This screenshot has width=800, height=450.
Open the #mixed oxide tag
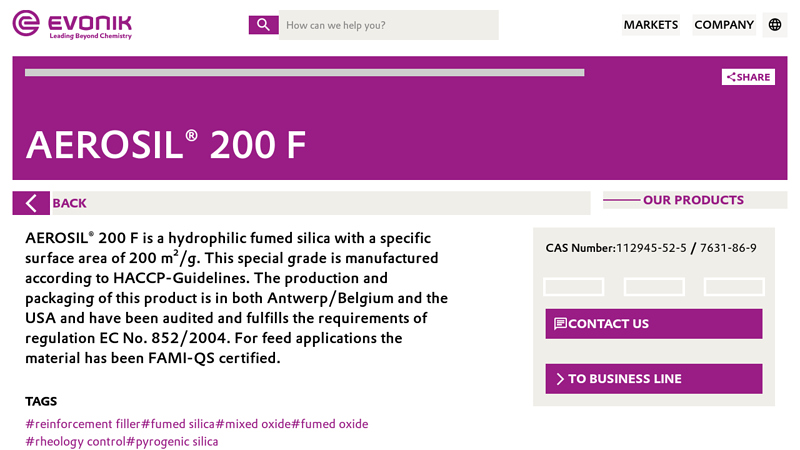click(253, 424)
